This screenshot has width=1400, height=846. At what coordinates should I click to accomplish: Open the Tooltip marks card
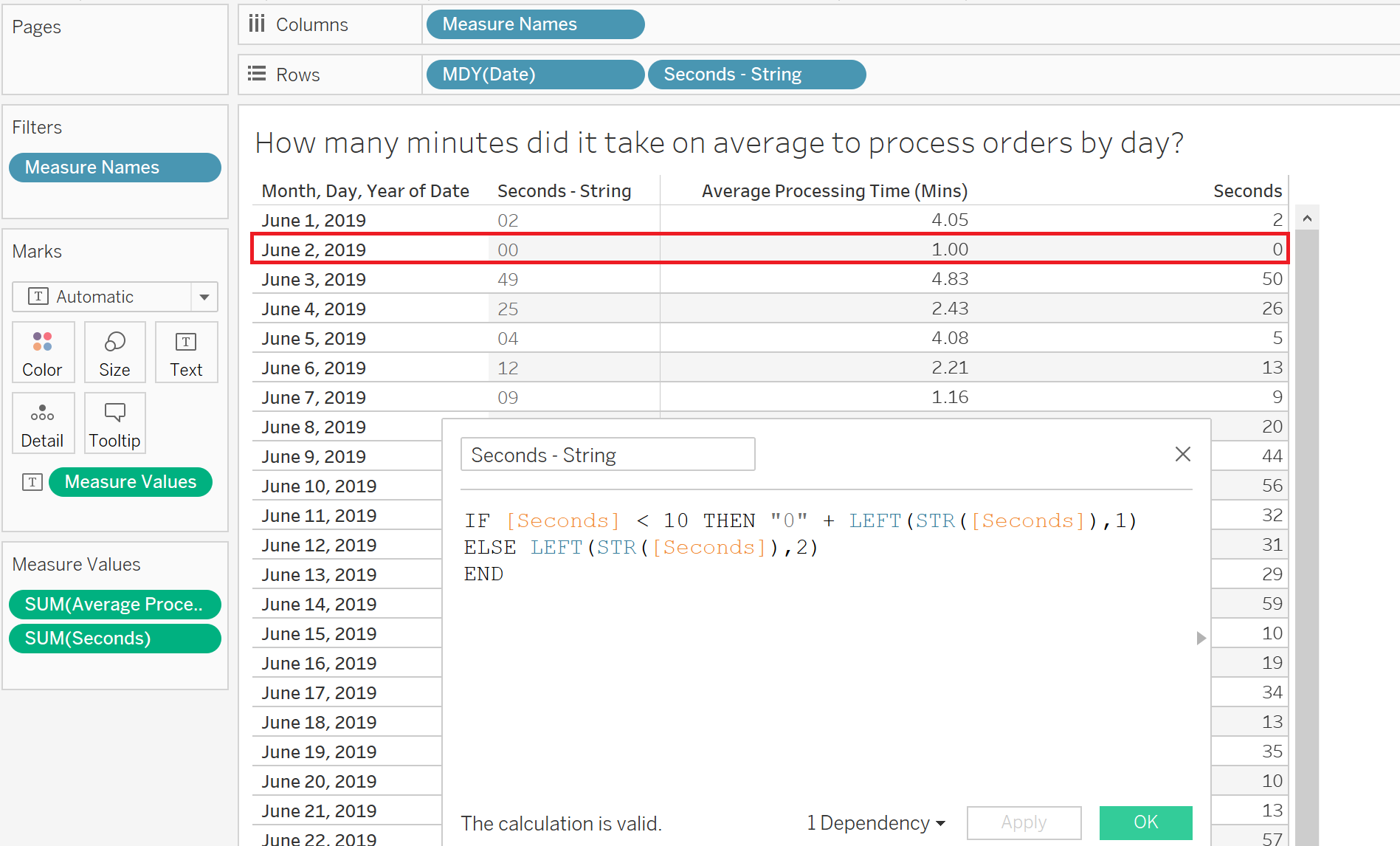click(114, 423)
